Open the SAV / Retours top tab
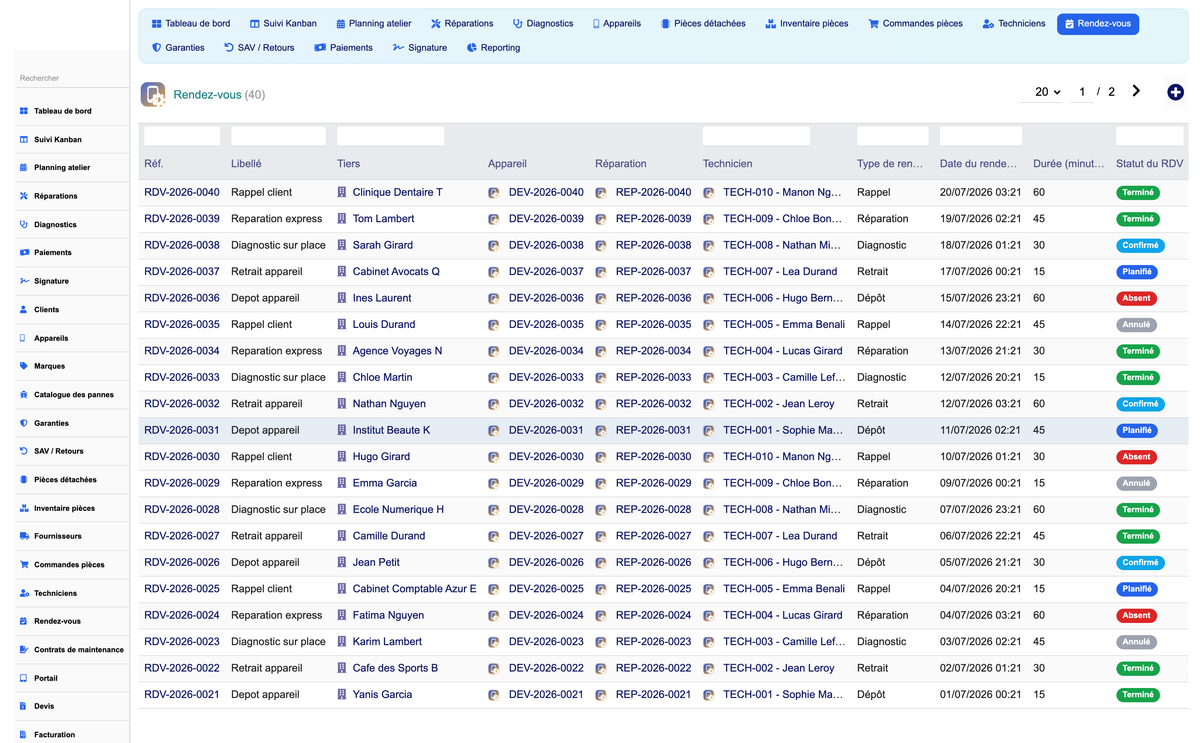The width and height of the screenshot is (1200, 743). (259, 47)
